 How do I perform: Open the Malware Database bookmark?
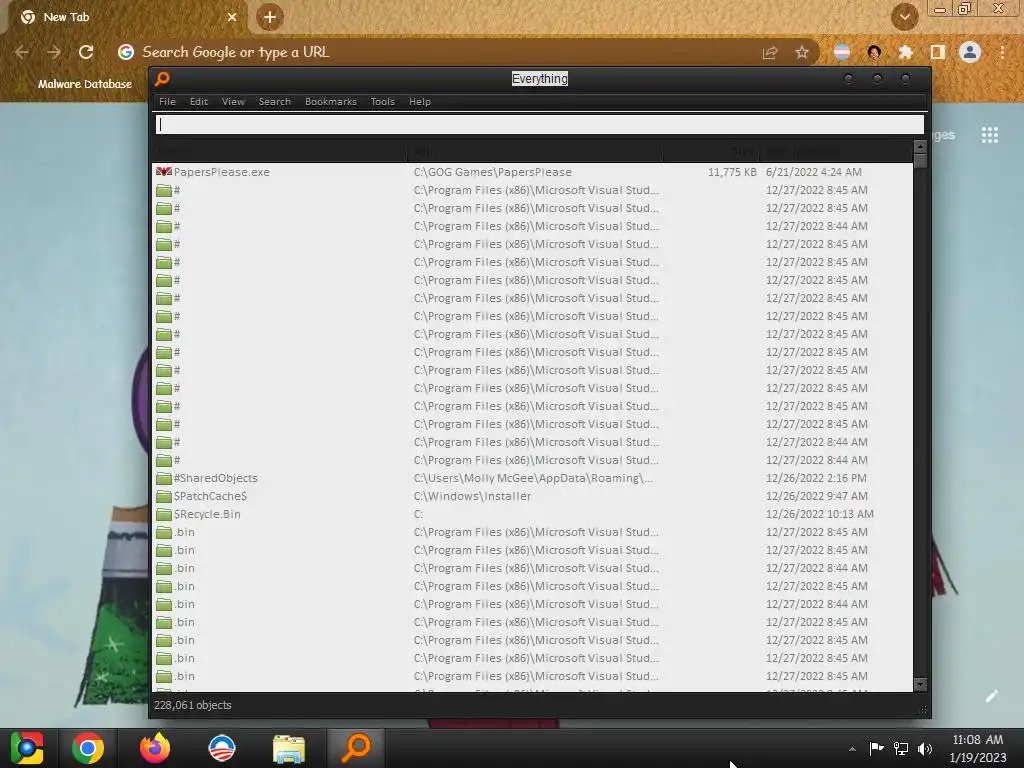(75, 84)
